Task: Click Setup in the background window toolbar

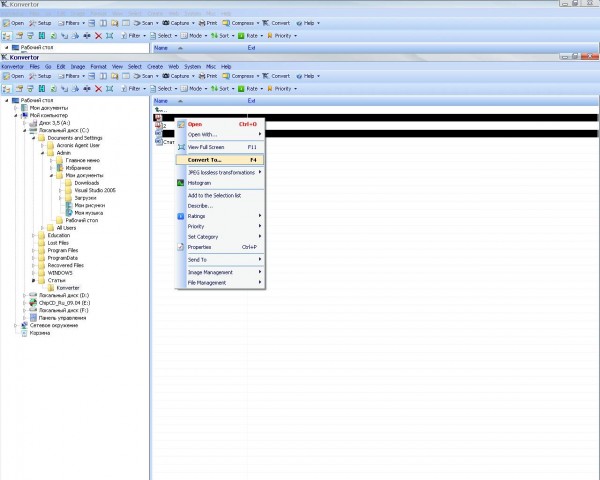Action: (x=40, y=23)
